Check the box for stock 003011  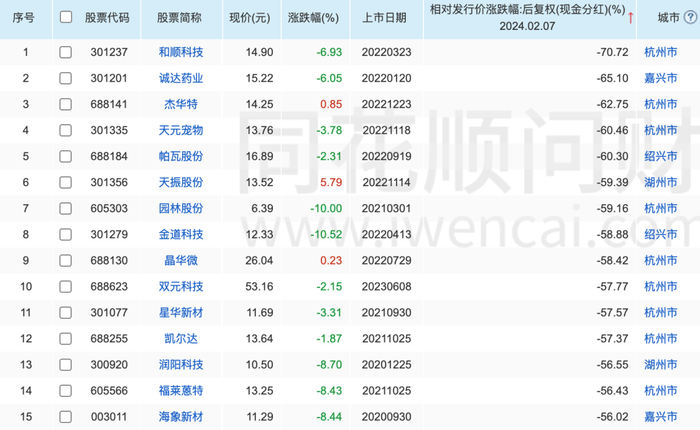click(66, 417)
